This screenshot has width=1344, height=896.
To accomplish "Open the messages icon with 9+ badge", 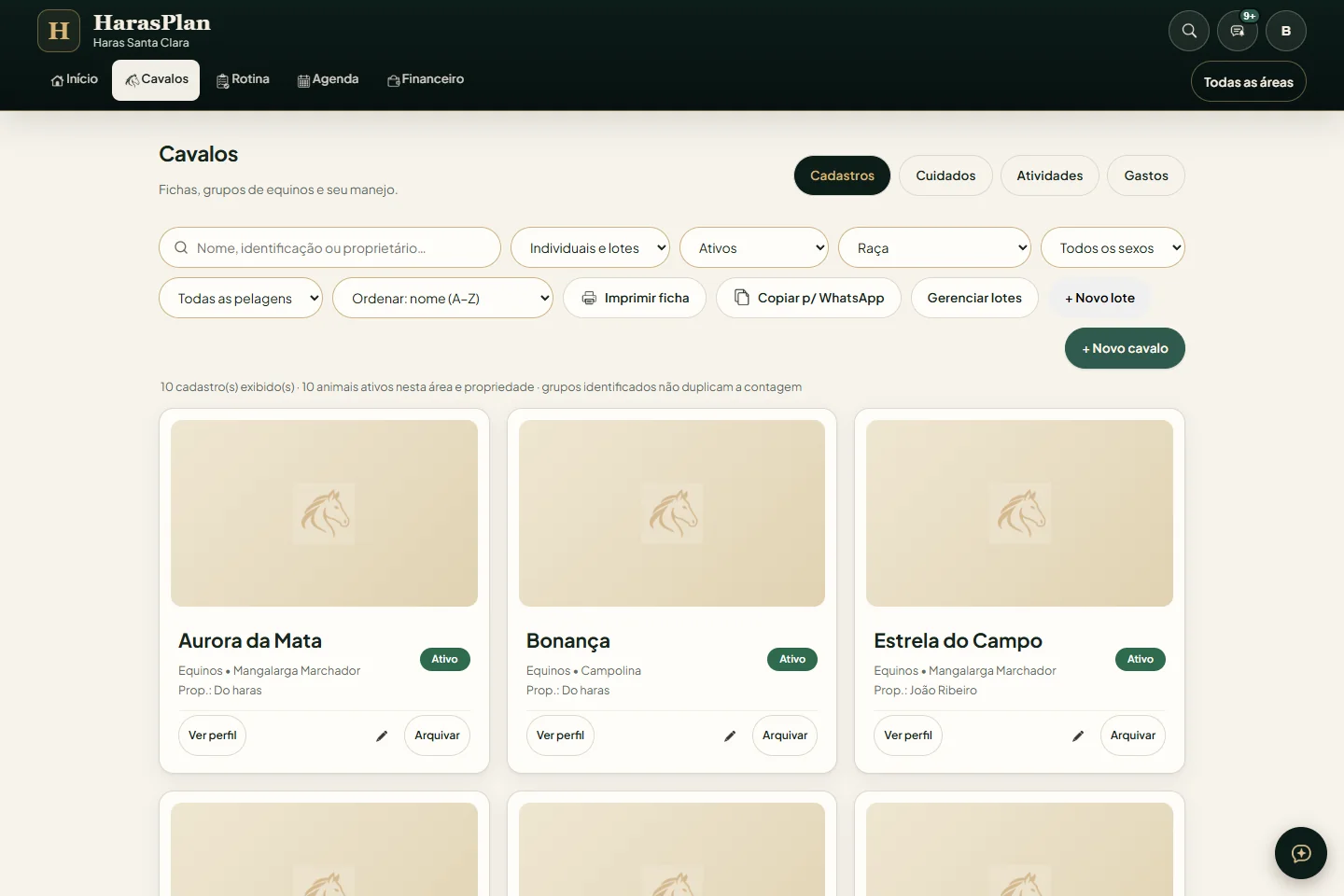I will pos(1238,31).
